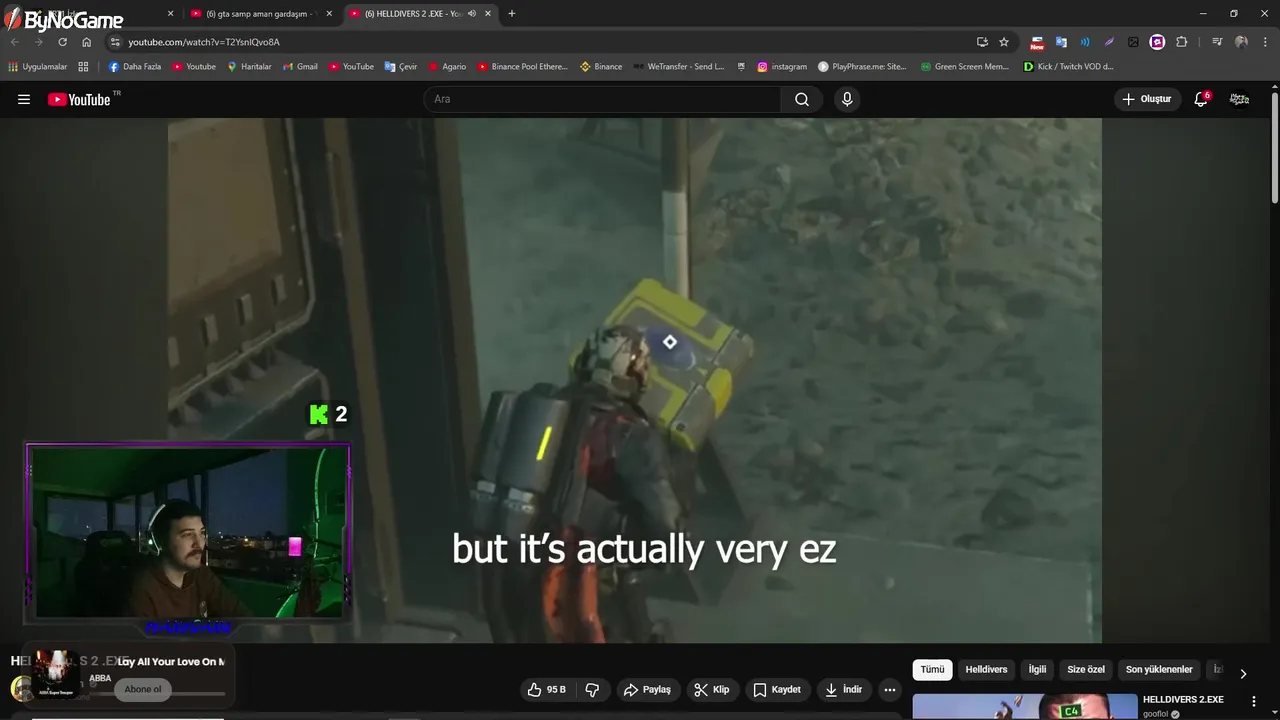Bookmark this page with the star
Viewport: 1280px width, 720px height.
1004,42
